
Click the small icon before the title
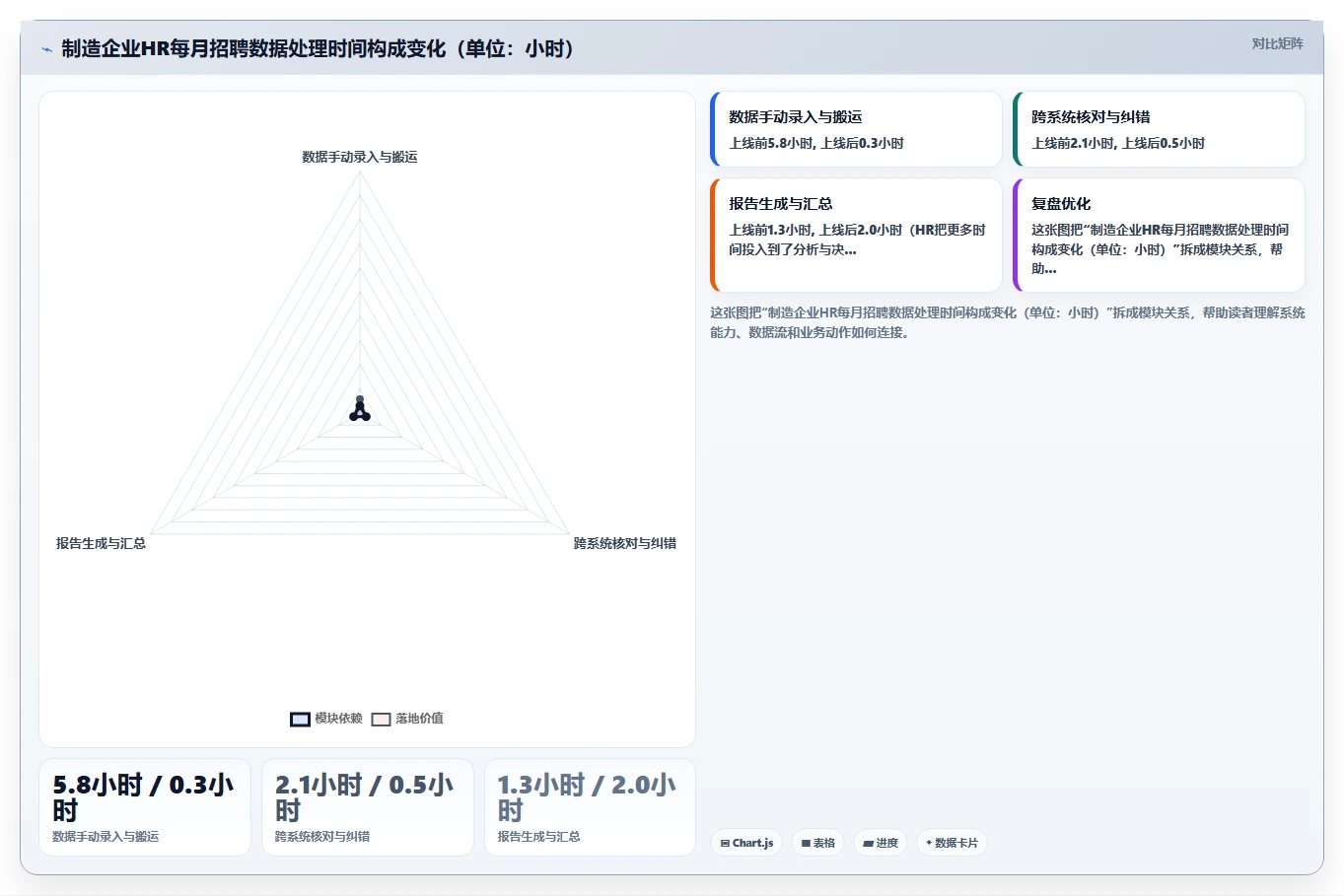coord(46,49)
